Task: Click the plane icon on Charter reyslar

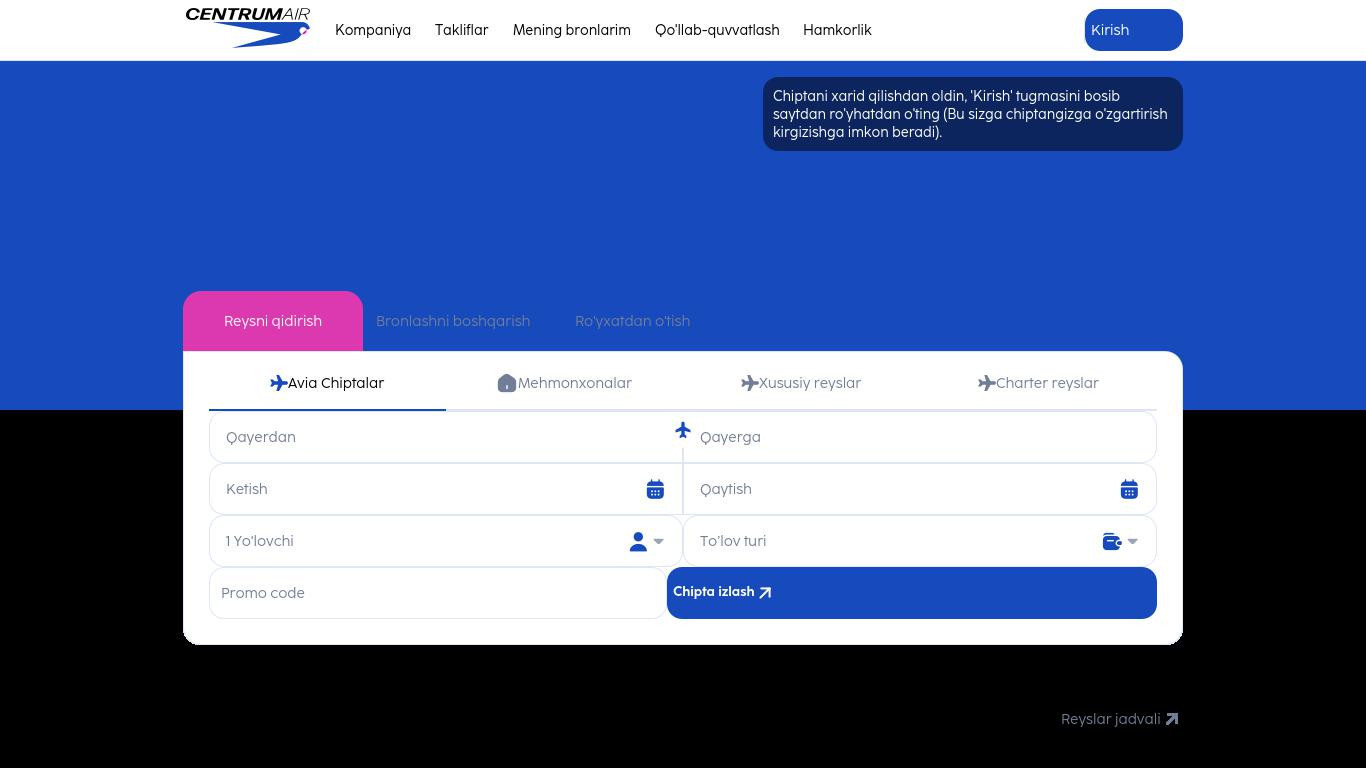Action: (987, 383)
